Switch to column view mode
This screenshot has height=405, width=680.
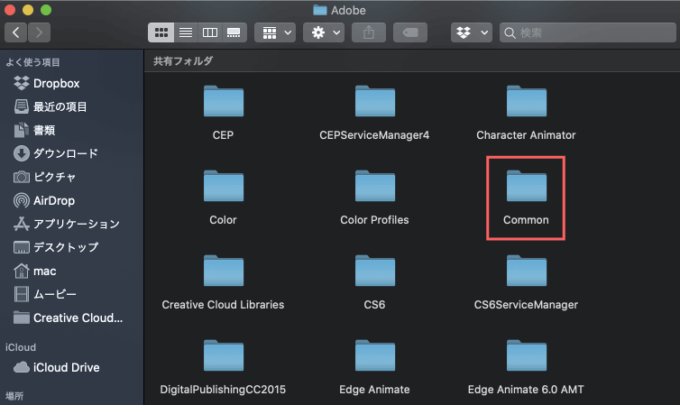(210, 33)
